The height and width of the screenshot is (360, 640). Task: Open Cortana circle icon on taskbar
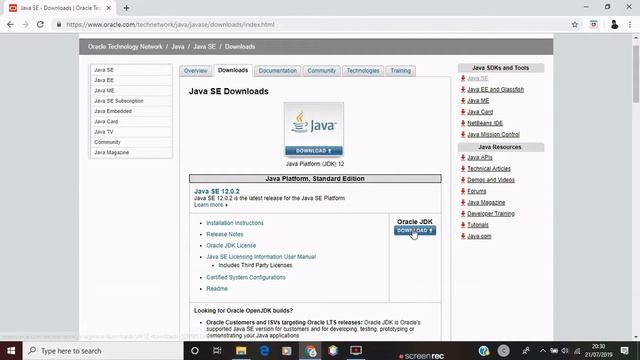click(x=195, y=351)
